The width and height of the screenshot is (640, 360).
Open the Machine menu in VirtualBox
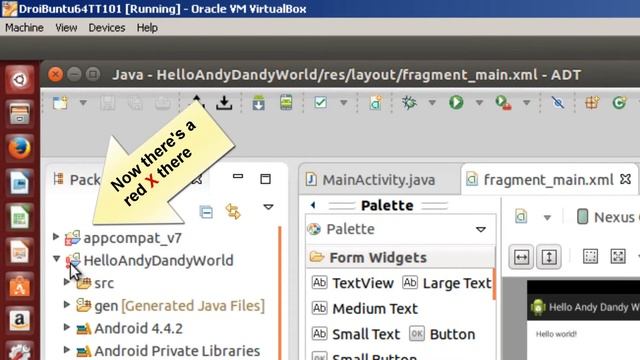click(x=24, y=27)
